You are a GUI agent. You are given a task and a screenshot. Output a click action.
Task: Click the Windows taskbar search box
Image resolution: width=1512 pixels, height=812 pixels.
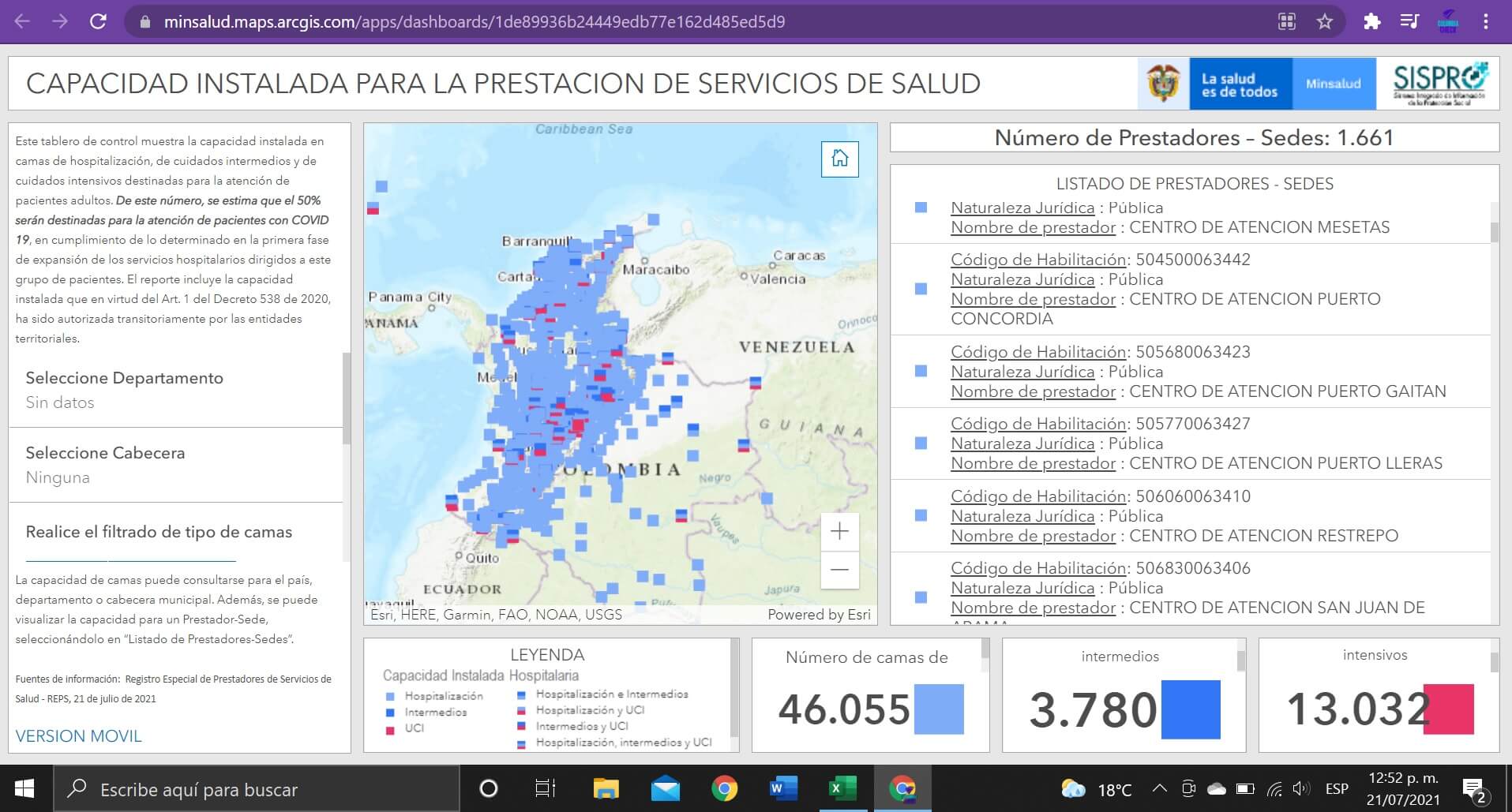[257, 788]
